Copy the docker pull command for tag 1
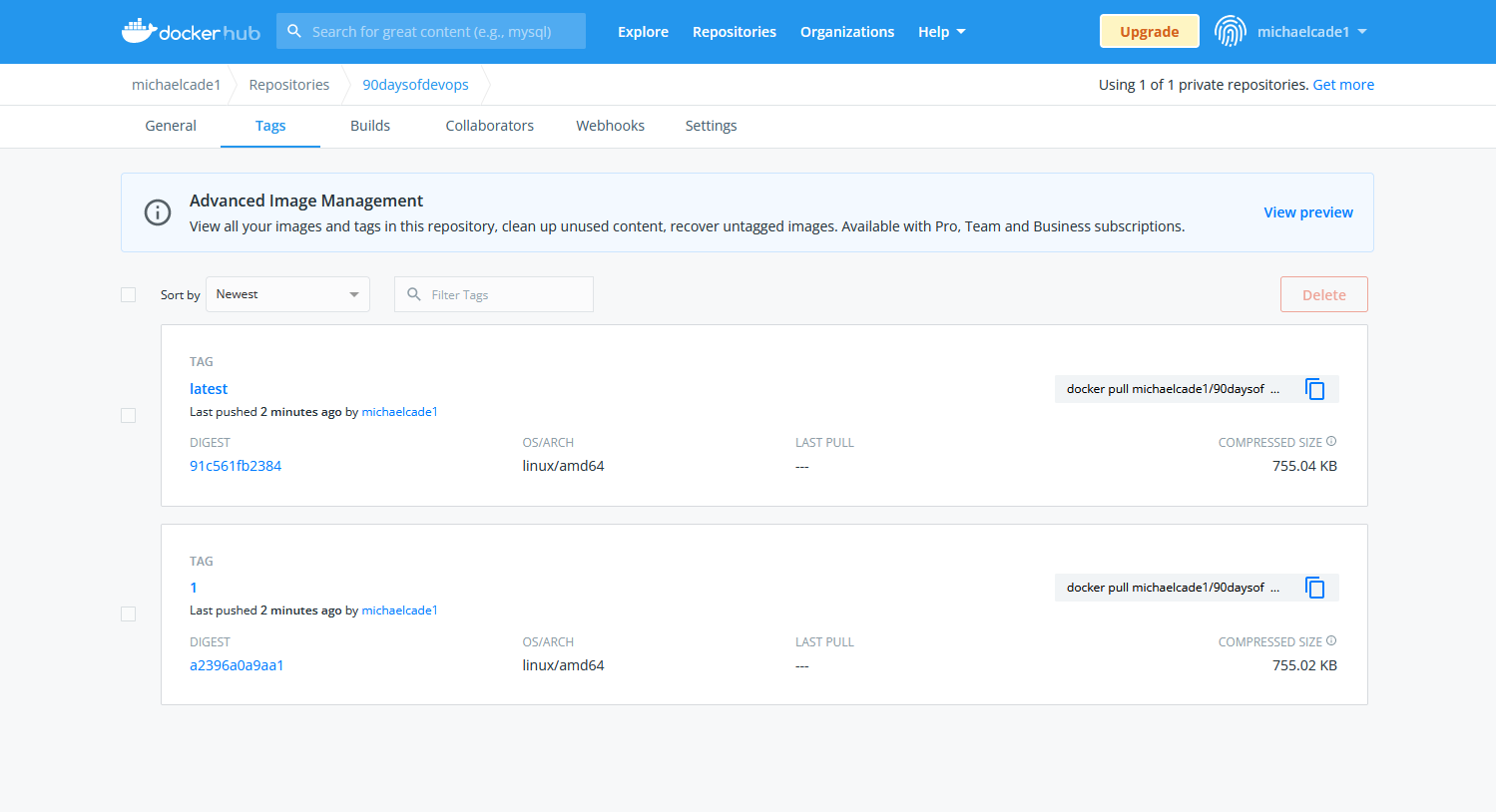Viewport: 1496px width, 812px height. [x=1314, y=588]
